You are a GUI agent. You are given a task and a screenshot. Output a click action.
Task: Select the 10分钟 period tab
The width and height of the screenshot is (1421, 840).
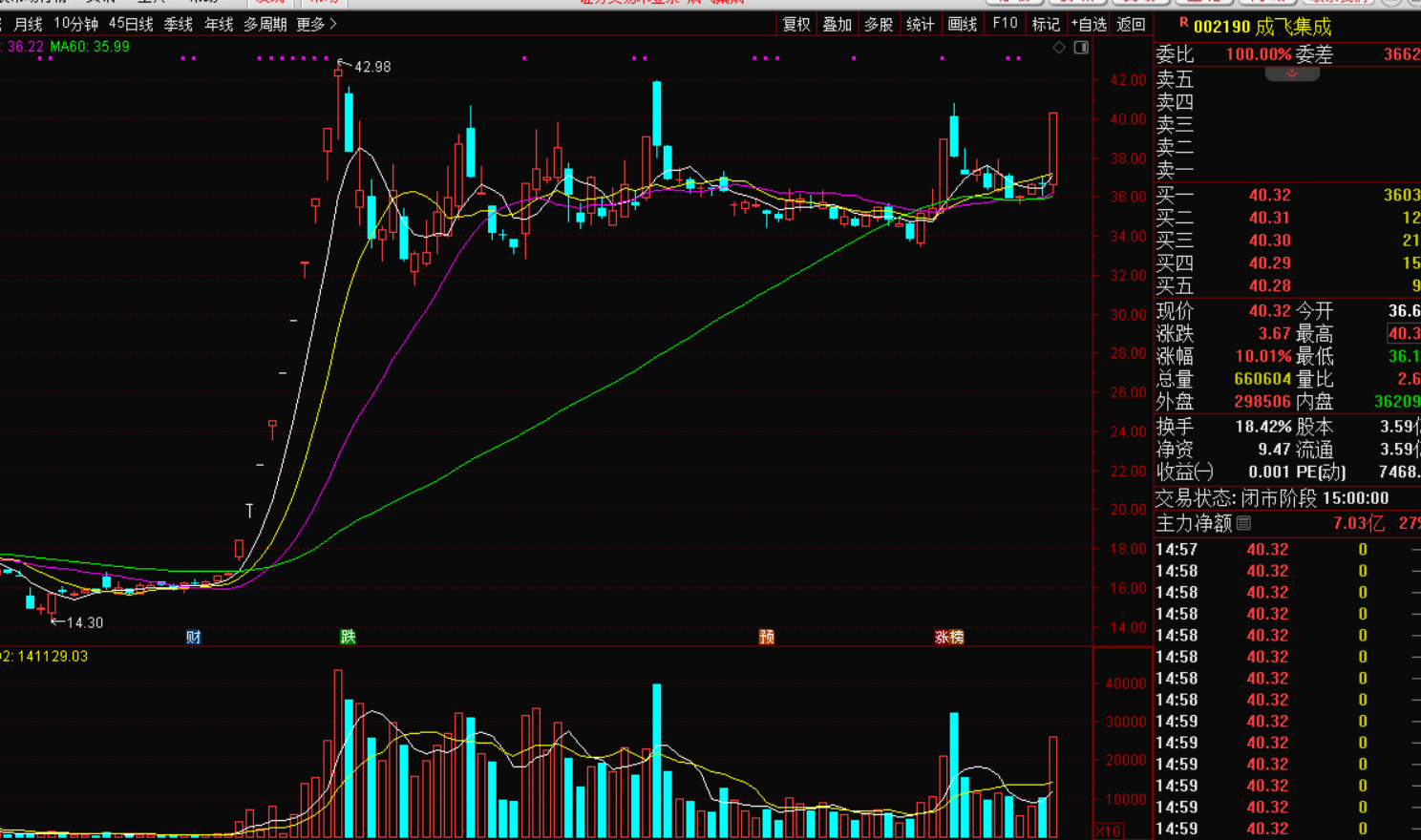tap(75, 24)
